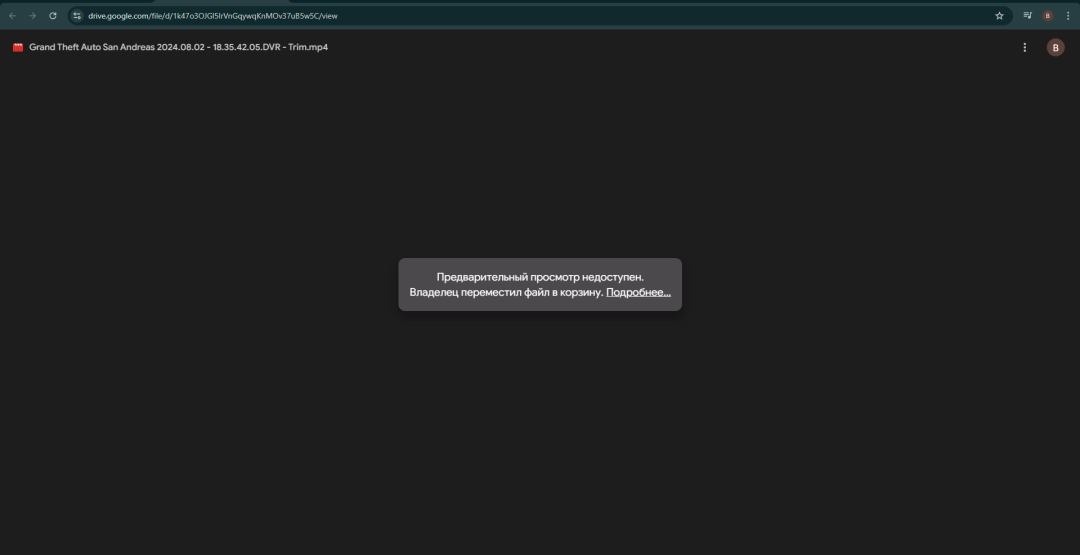Open the Chrome three-dot menu
Viewport: 1080px width, 555px height.
pos(1068,16)
